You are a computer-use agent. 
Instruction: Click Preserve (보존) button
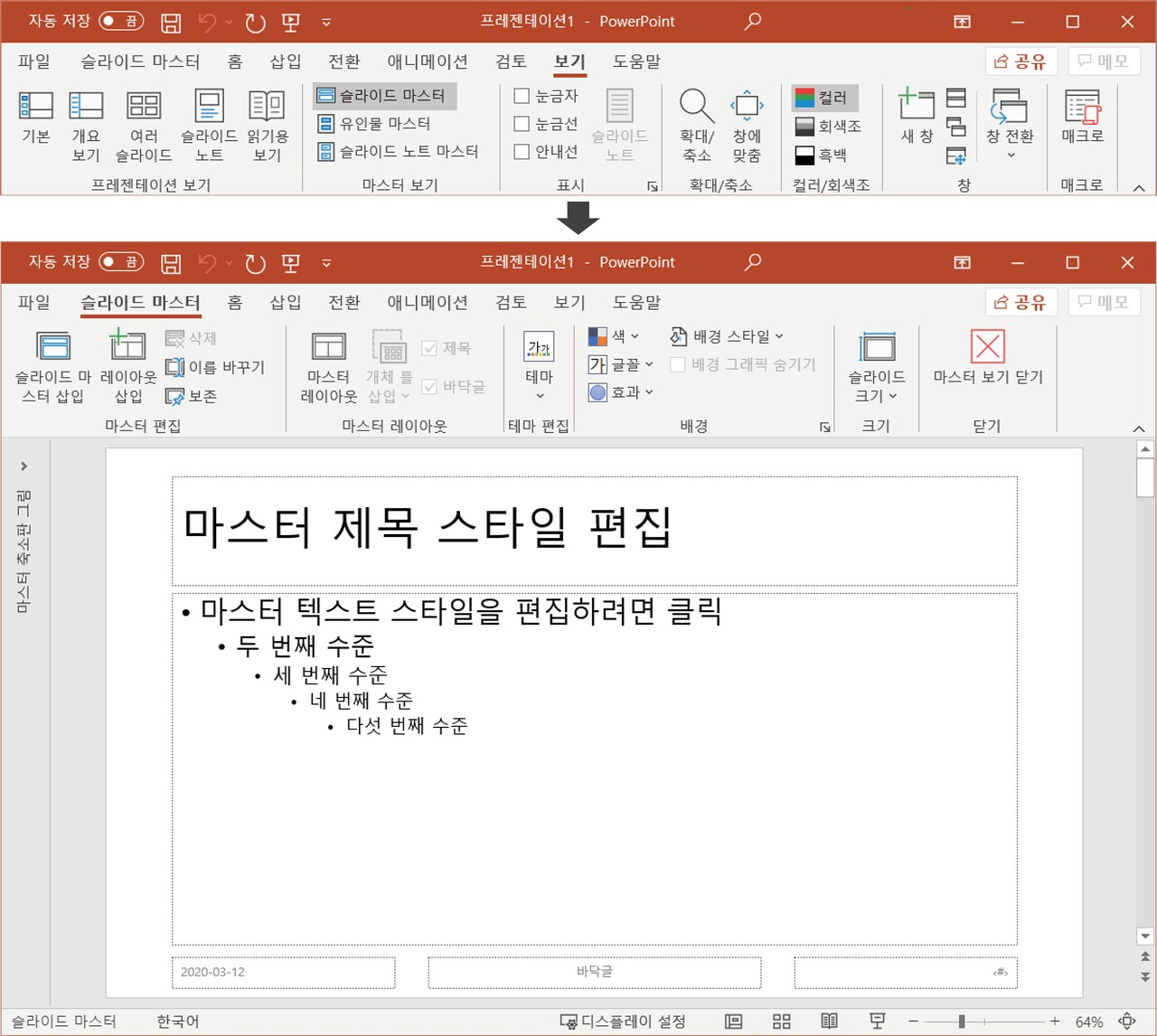(x=192, y=396)
